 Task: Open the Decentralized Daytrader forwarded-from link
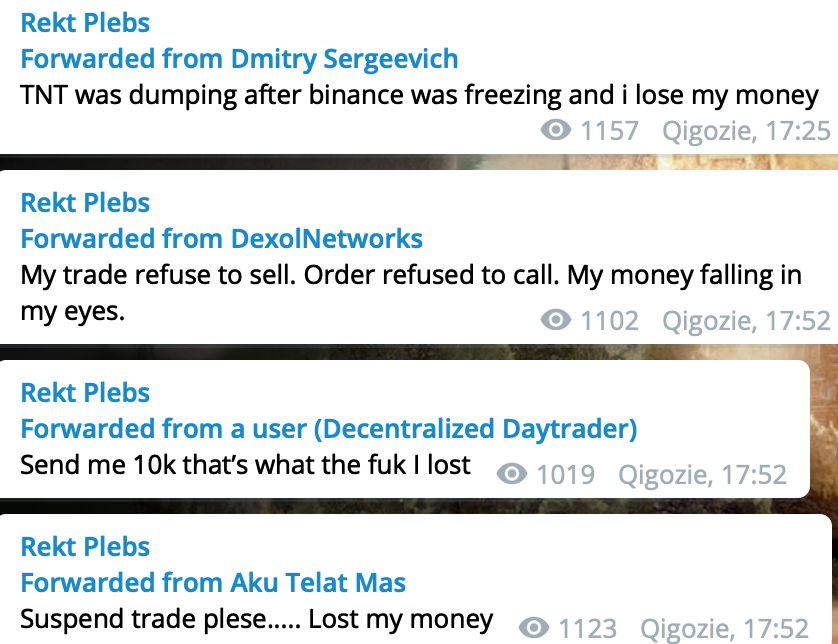click(329, 429)
